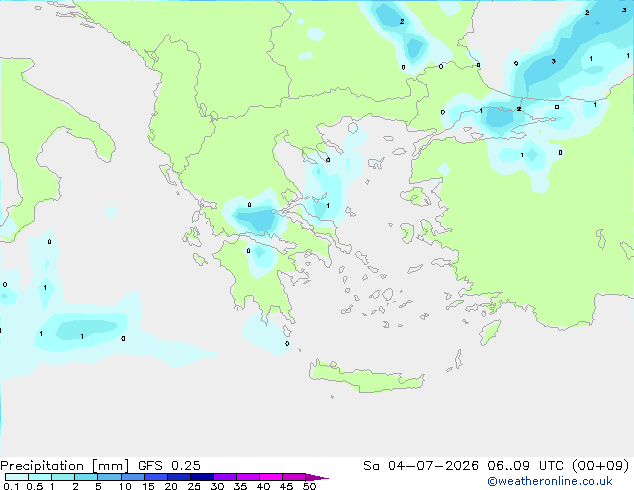Click legend value "20"

point(171,486)
